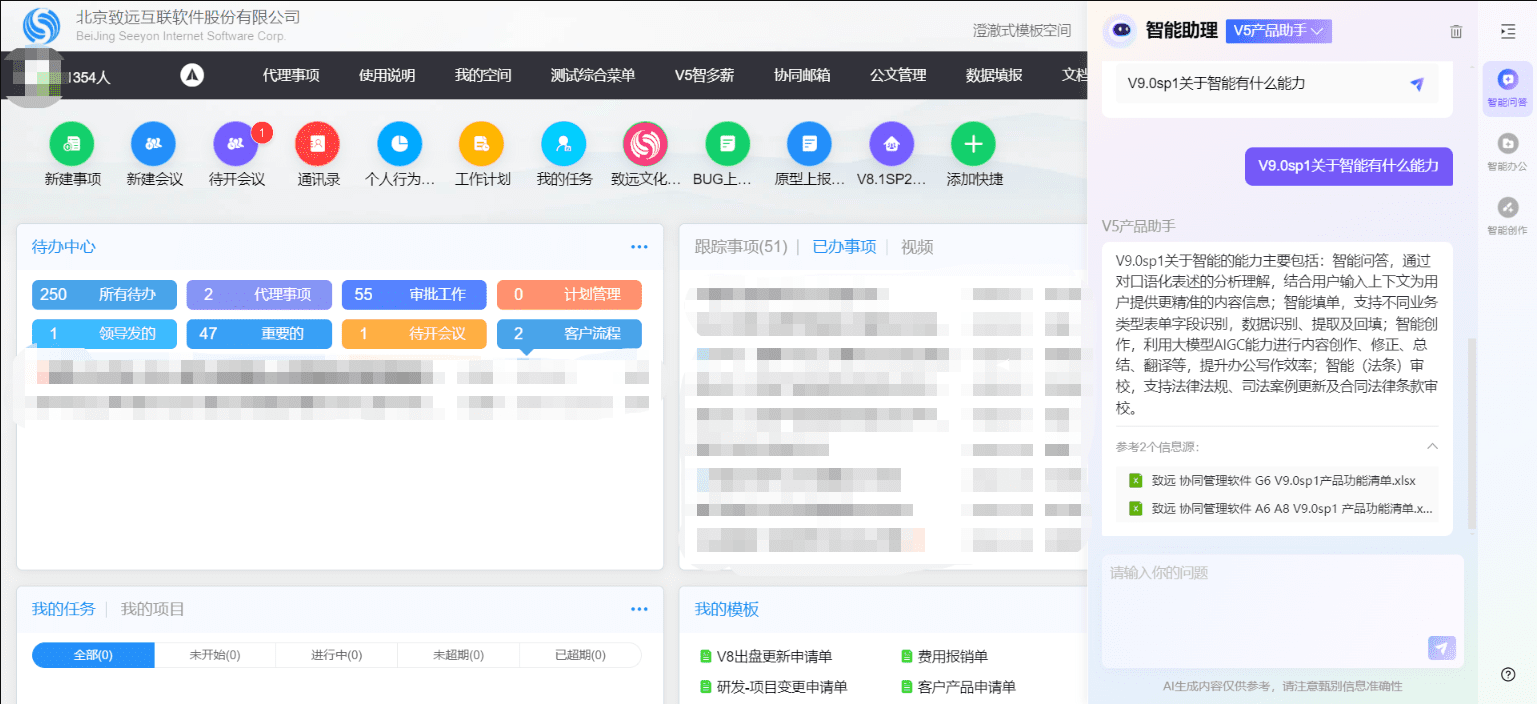Click the 致远文化 red logo icon

pos(645,145)
